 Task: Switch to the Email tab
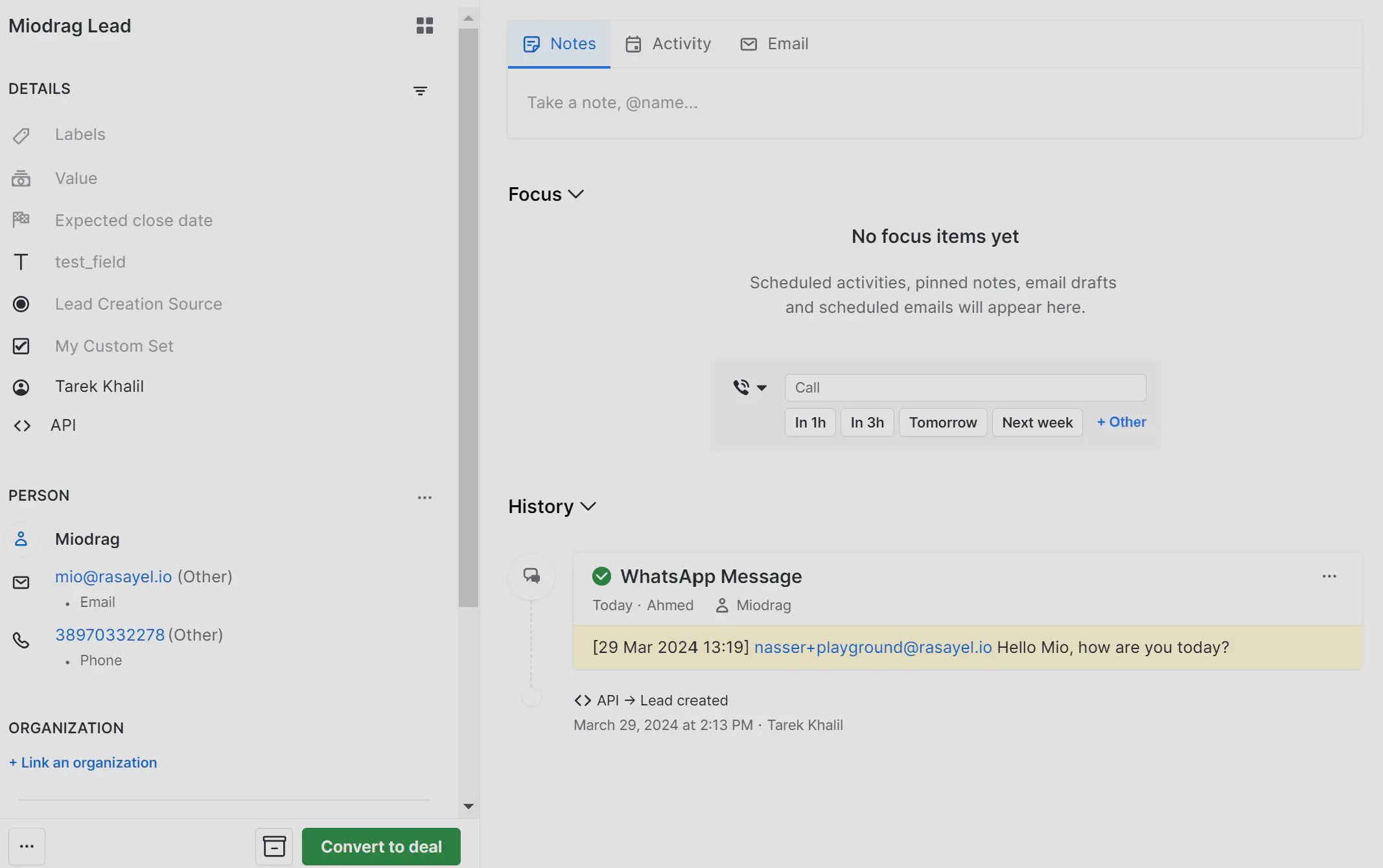774,44
